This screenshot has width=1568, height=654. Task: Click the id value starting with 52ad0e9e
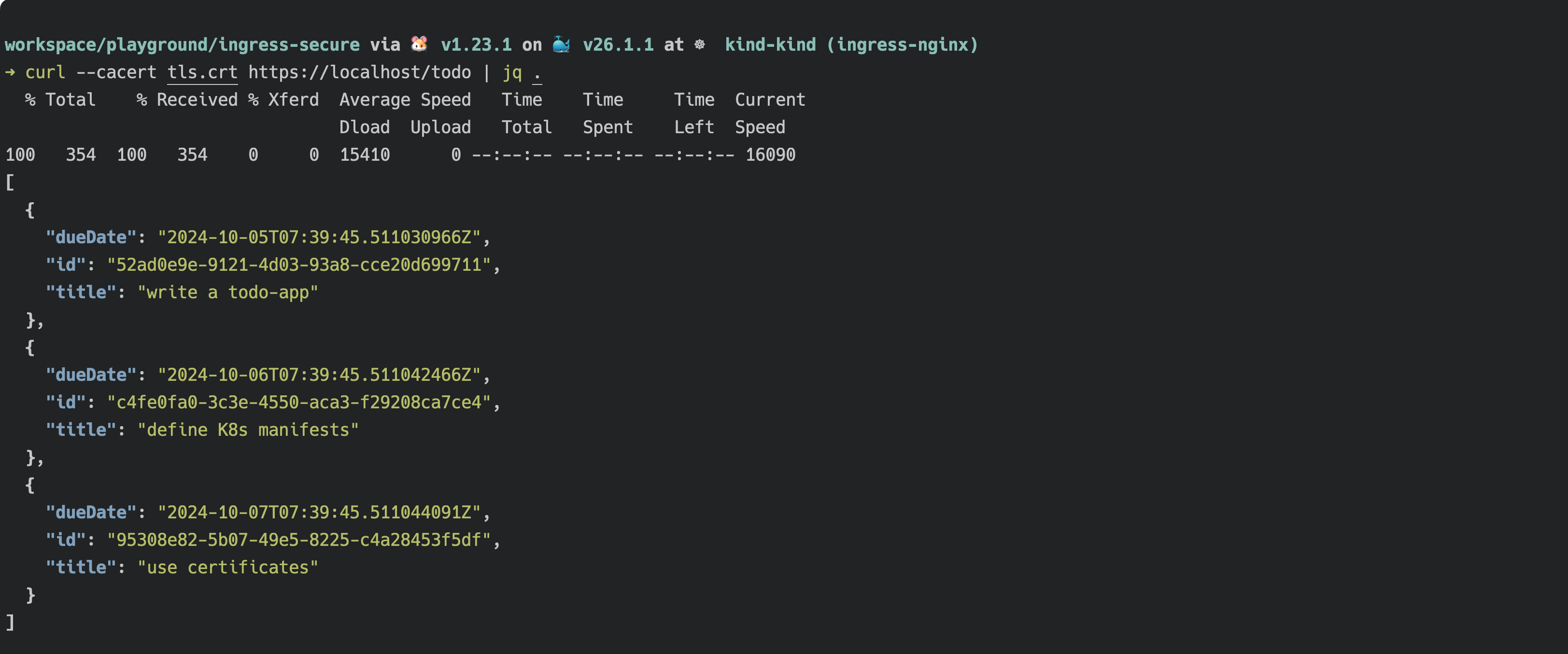click(x=299, y=265)
